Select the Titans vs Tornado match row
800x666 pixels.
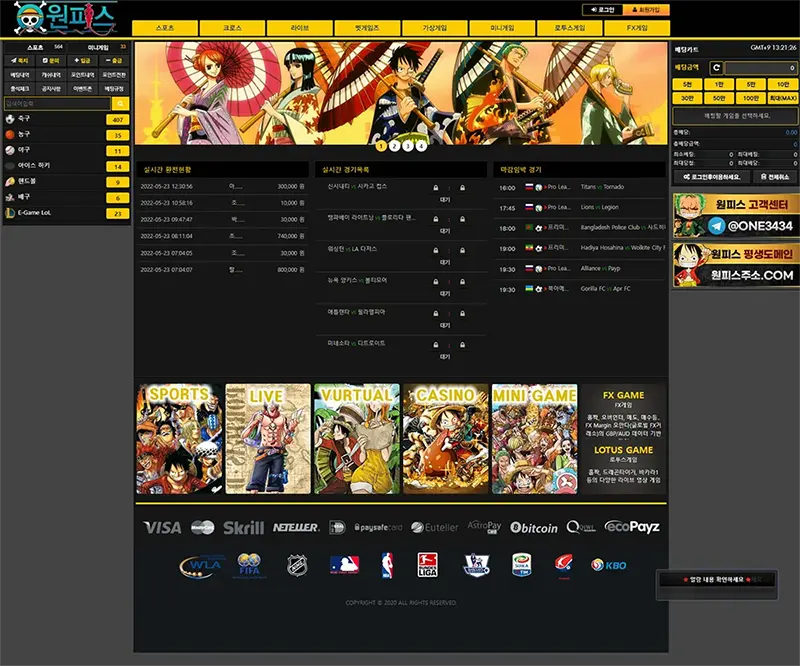click(x=580, y=187)
